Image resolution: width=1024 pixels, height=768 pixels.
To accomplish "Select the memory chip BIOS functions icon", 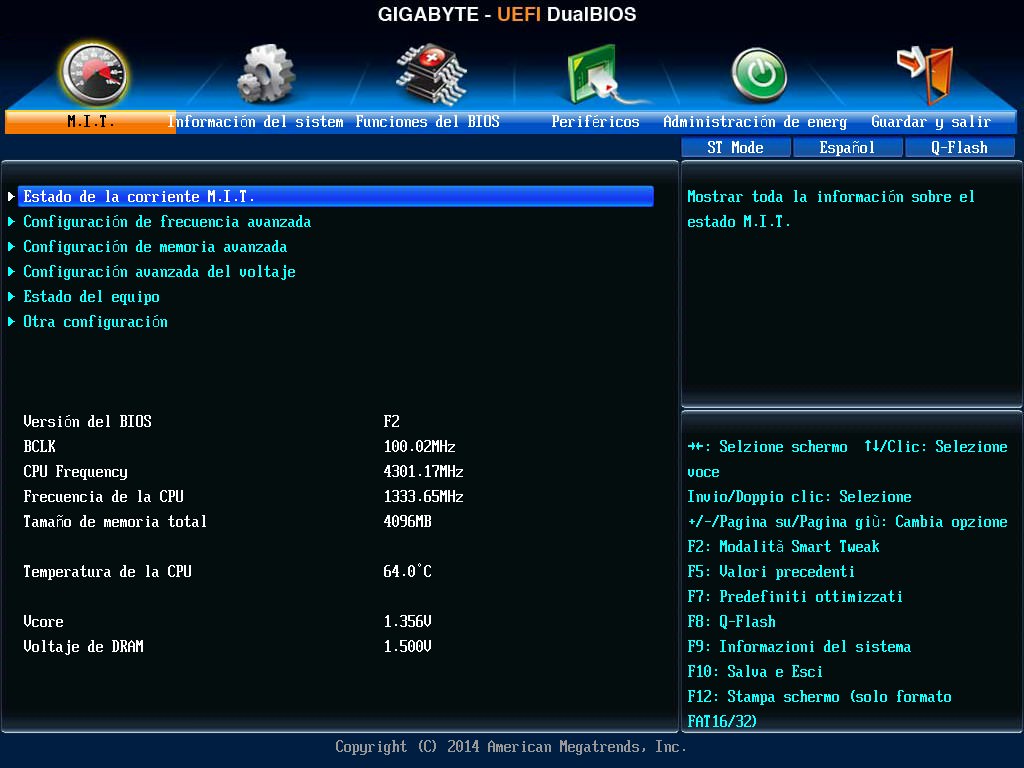I will click(x=431, y=74).
